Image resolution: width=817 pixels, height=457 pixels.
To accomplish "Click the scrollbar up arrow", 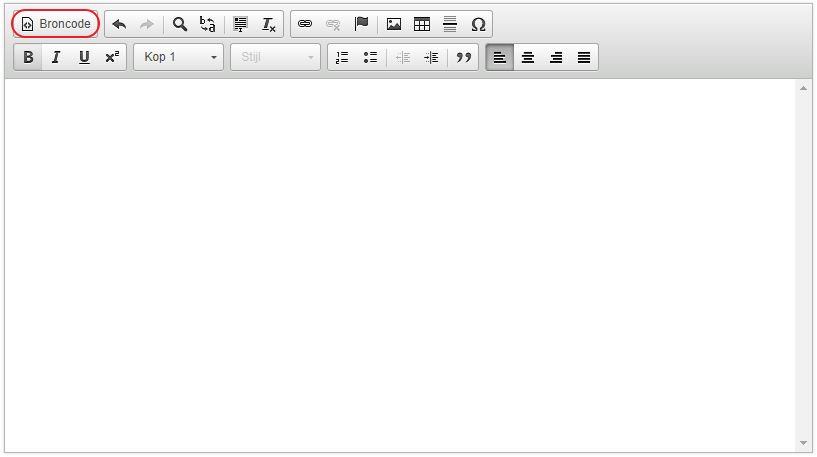I will click(x=803, y=89).
